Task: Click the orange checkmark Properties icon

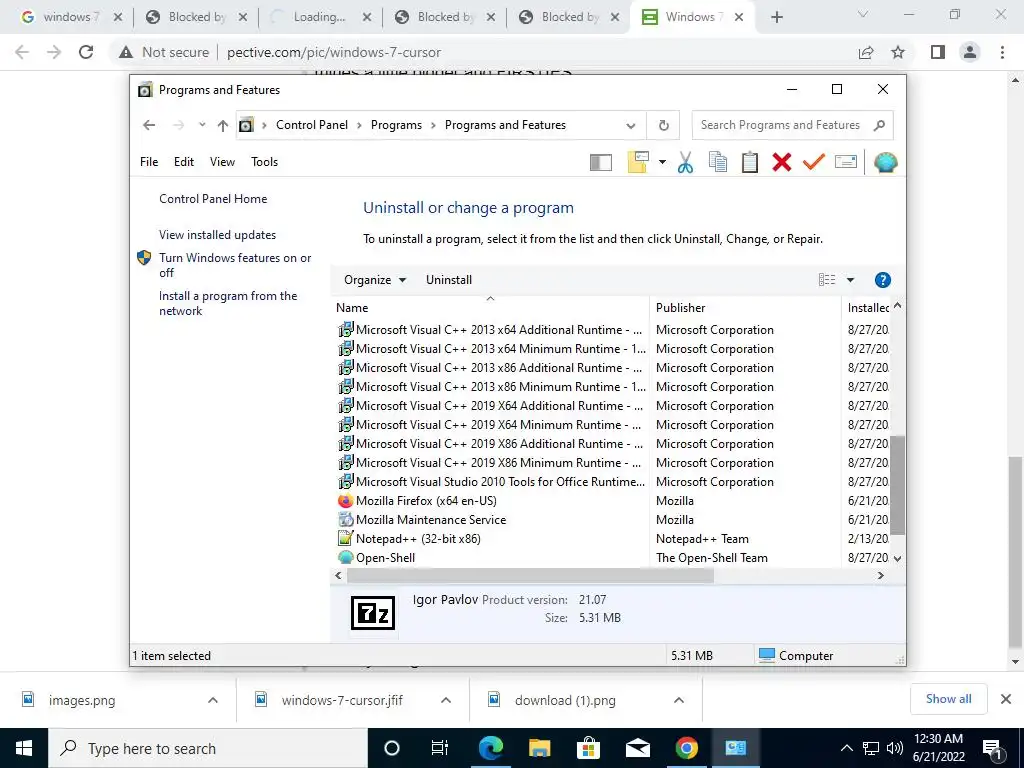Action: pyautogui.click(x=814, y=161)
